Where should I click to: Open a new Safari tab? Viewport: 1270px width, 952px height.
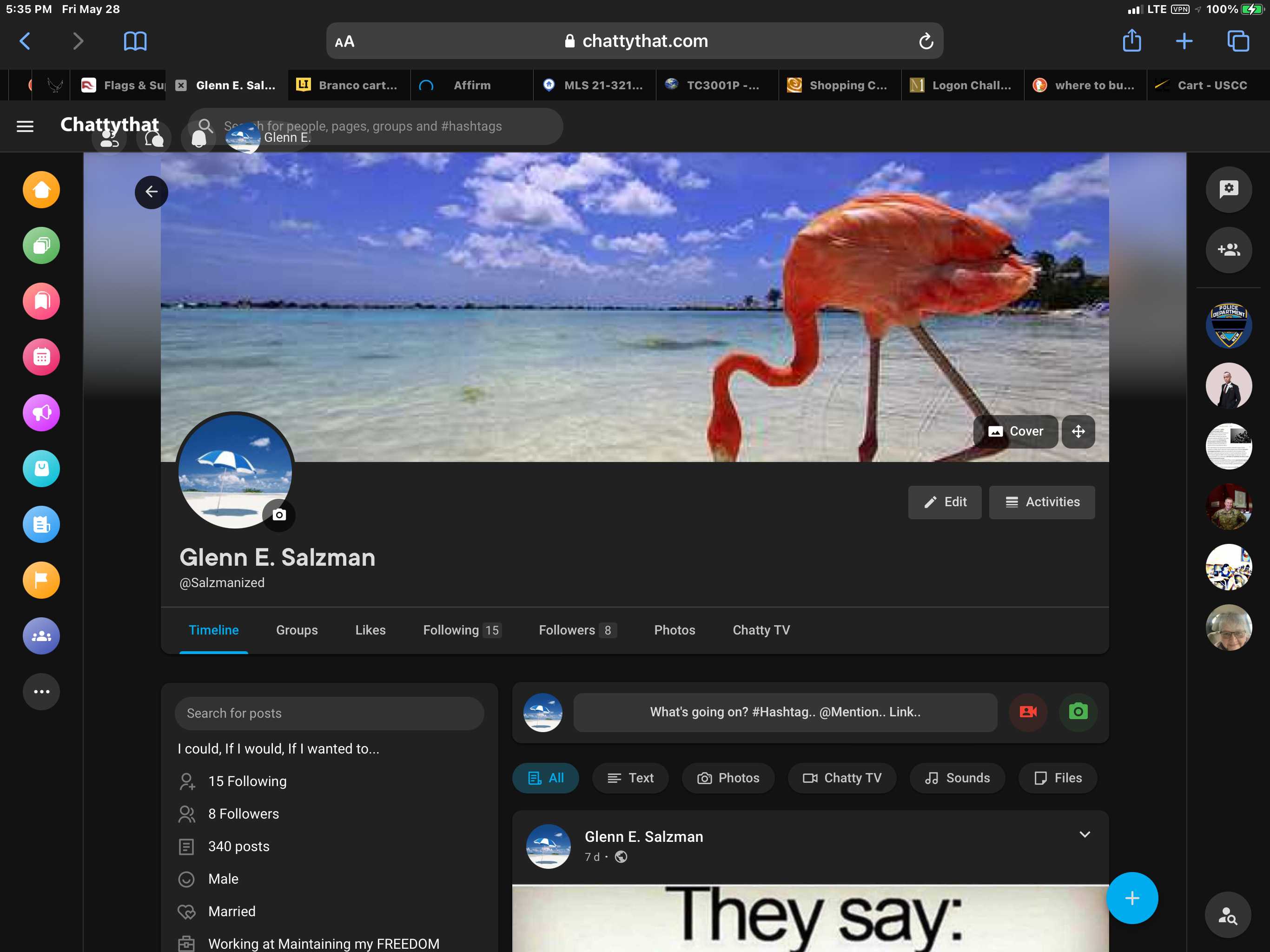(1184, 41)
